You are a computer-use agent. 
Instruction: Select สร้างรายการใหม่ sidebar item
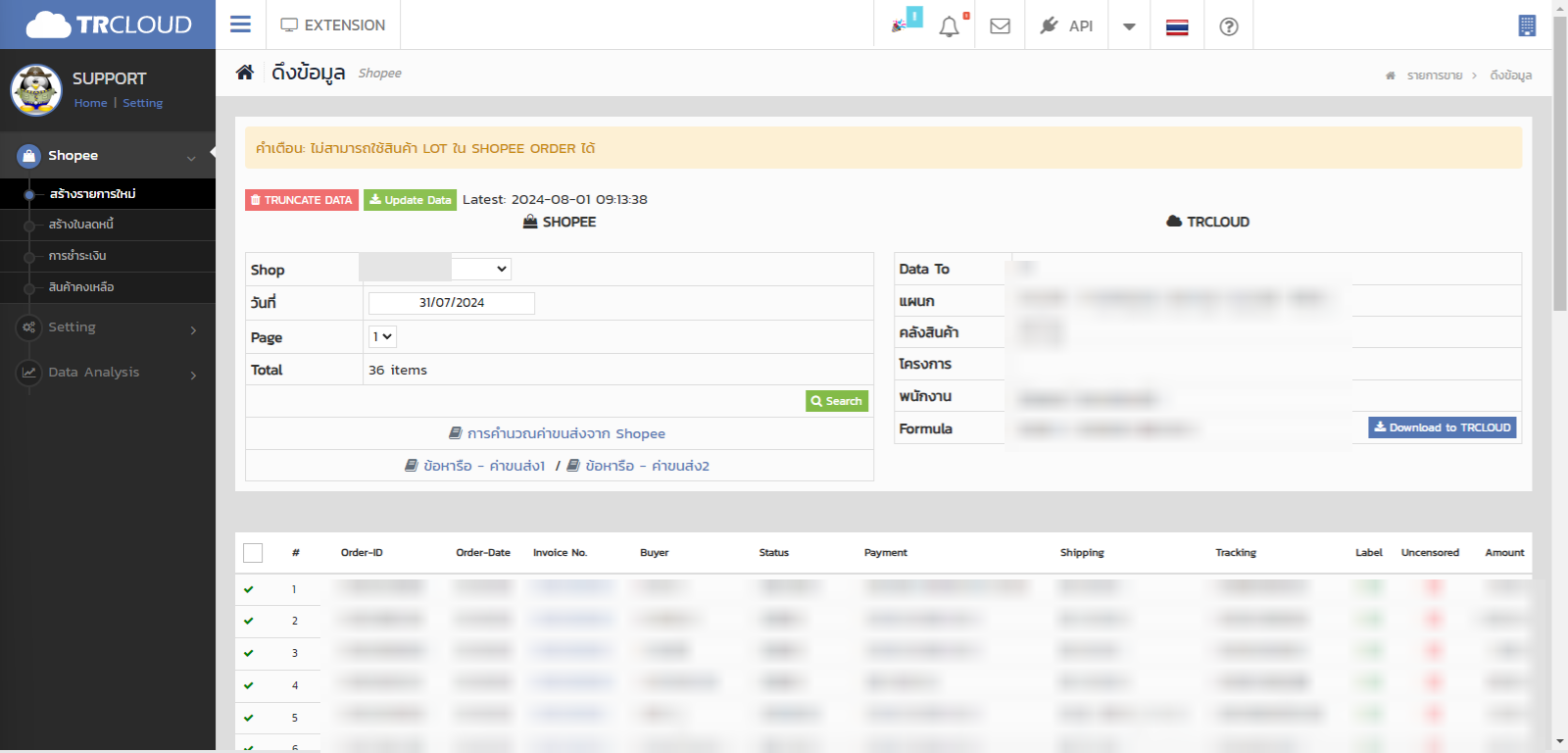tap(92, 194)
